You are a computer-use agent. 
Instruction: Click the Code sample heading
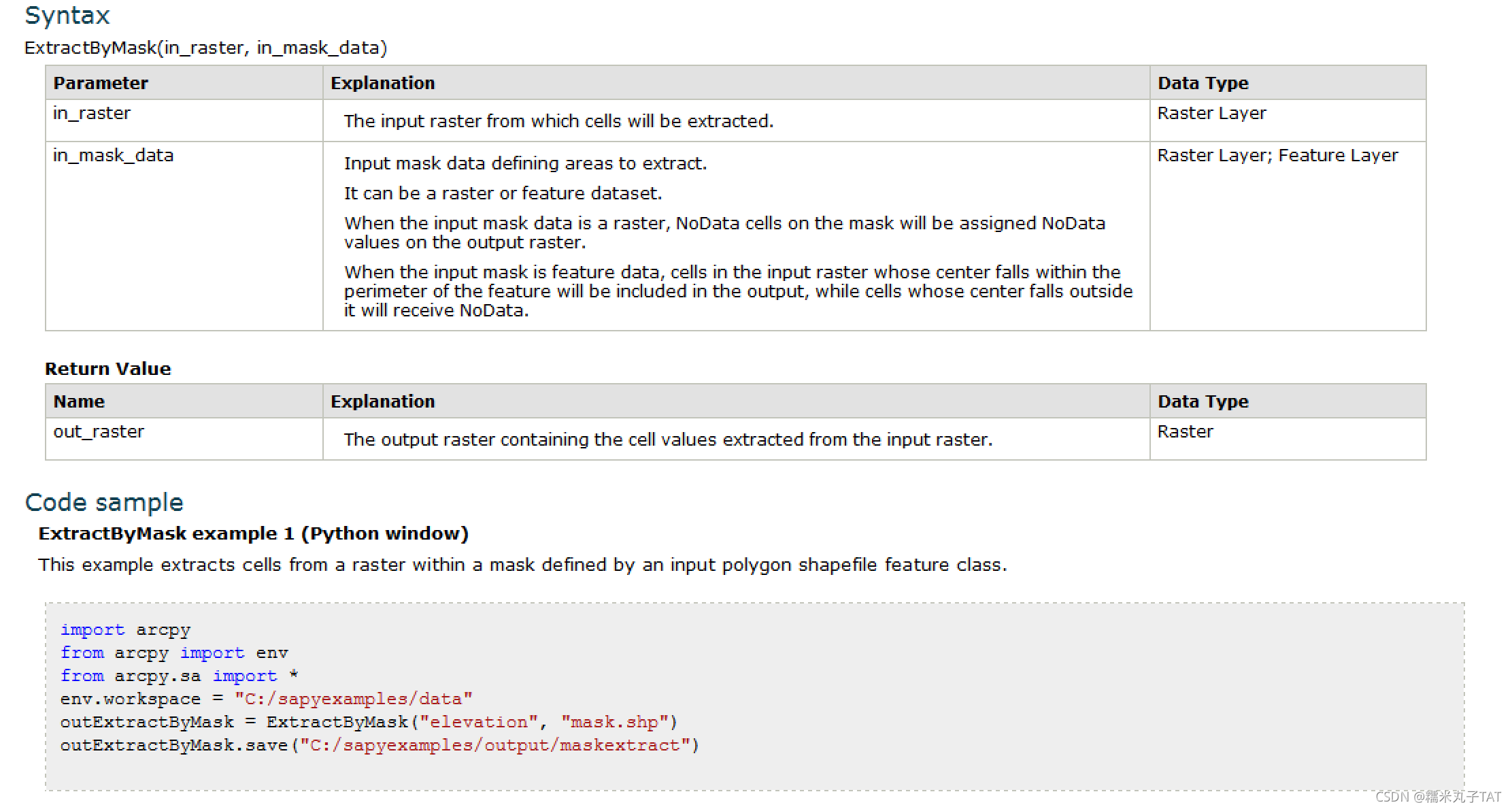(x=104, y=502)
